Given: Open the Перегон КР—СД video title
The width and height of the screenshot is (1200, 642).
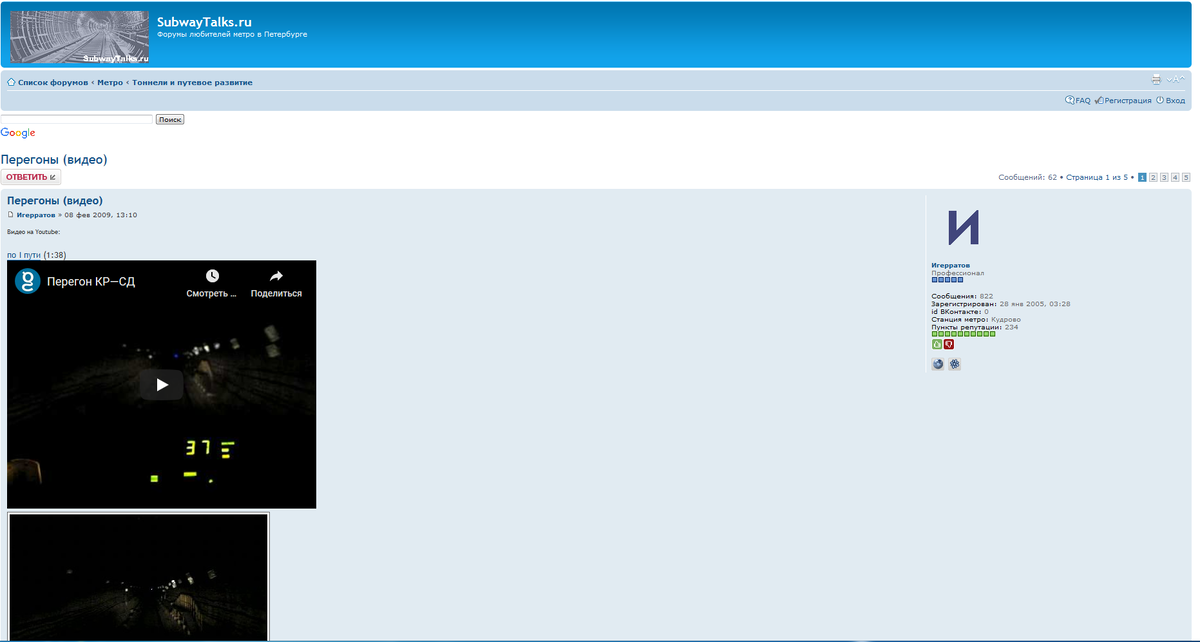Looking at the screenshot, I should pyautogui.click(x=91, y=282).
